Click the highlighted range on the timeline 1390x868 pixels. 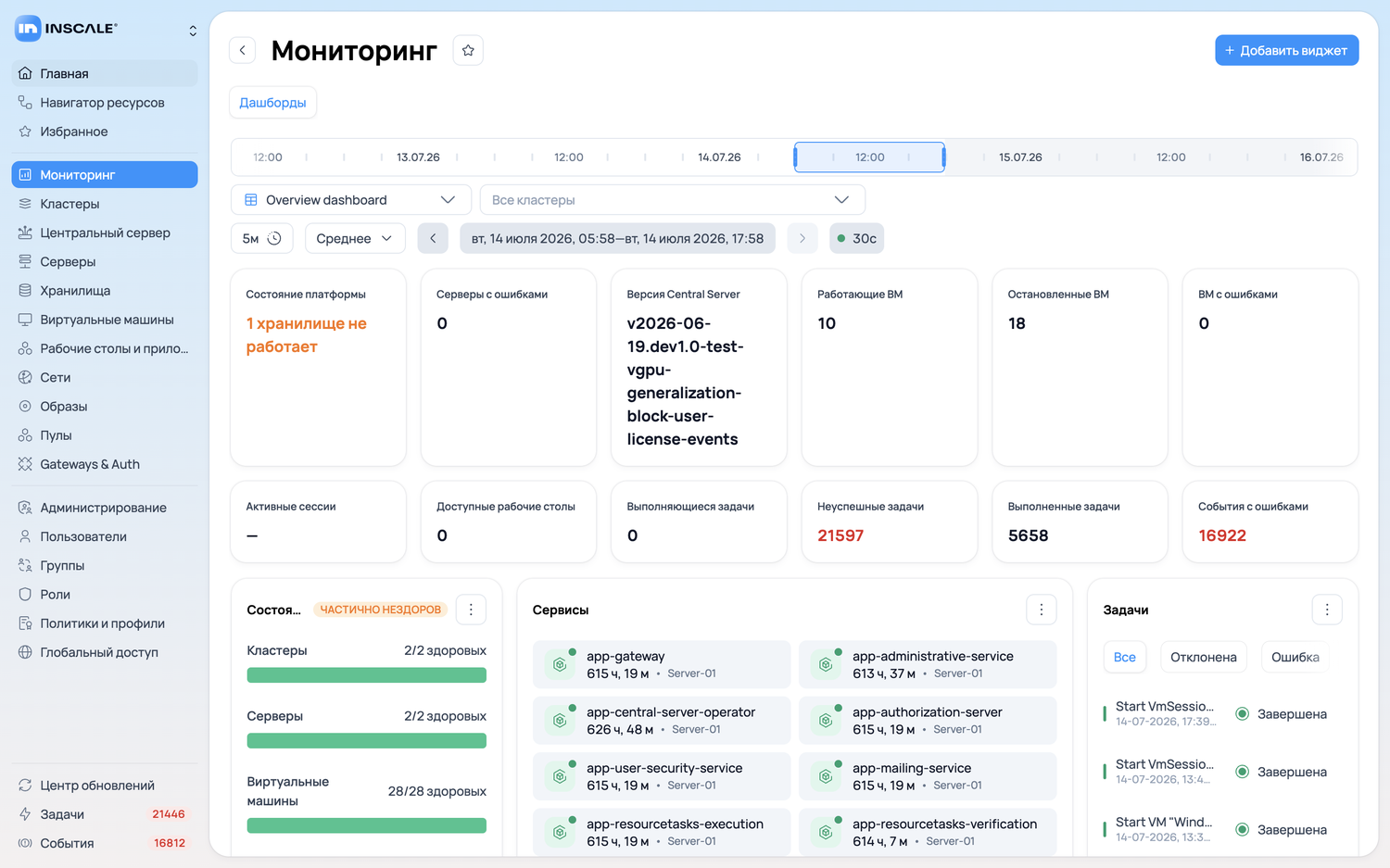(869, 157)
